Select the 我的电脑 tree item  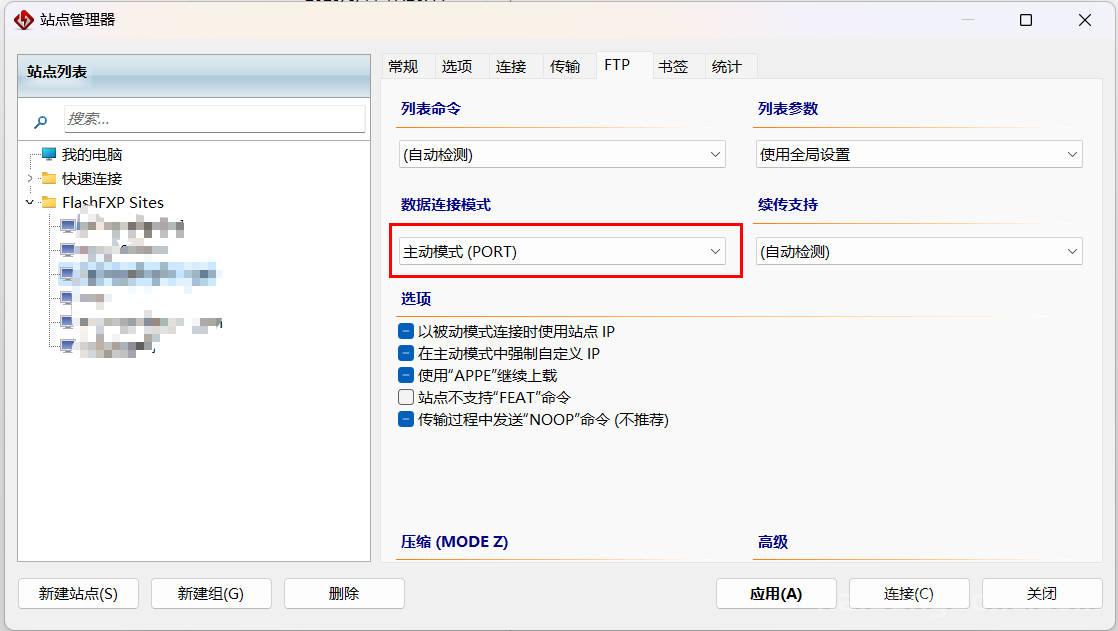click(x=91, y=154)
